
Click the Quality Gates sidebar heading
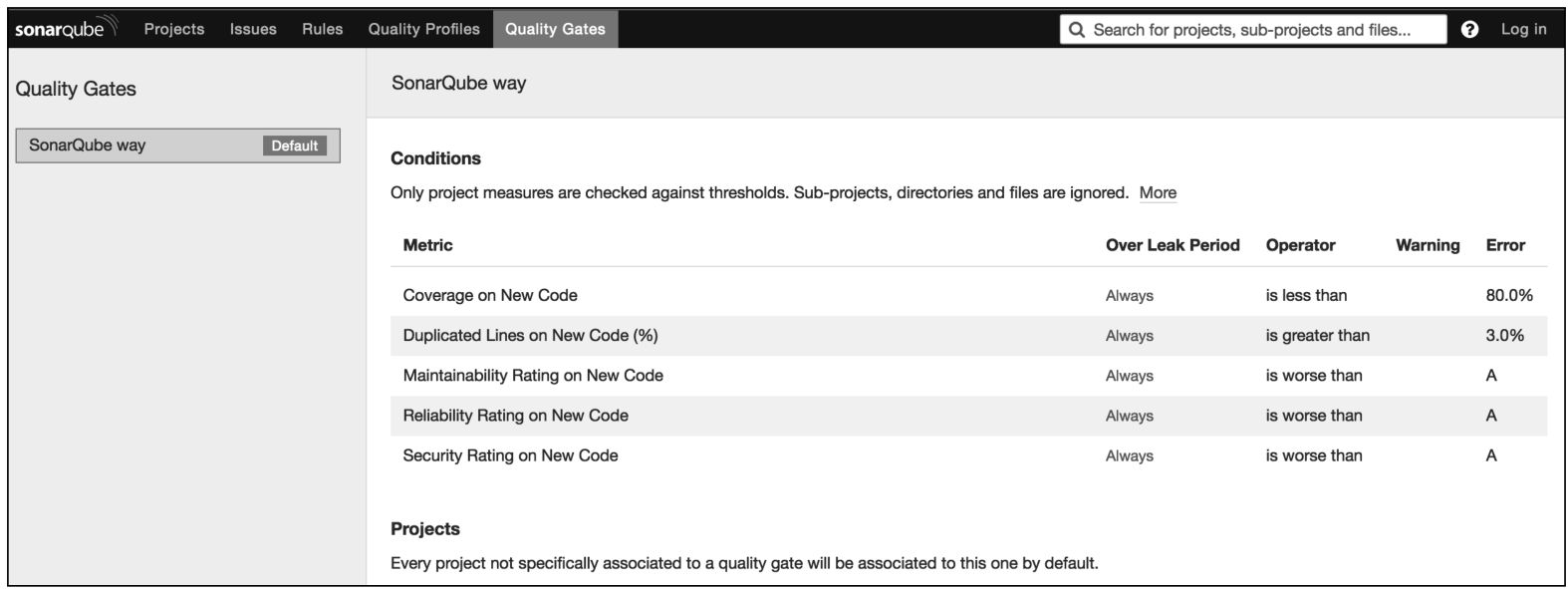click(76, 89)
